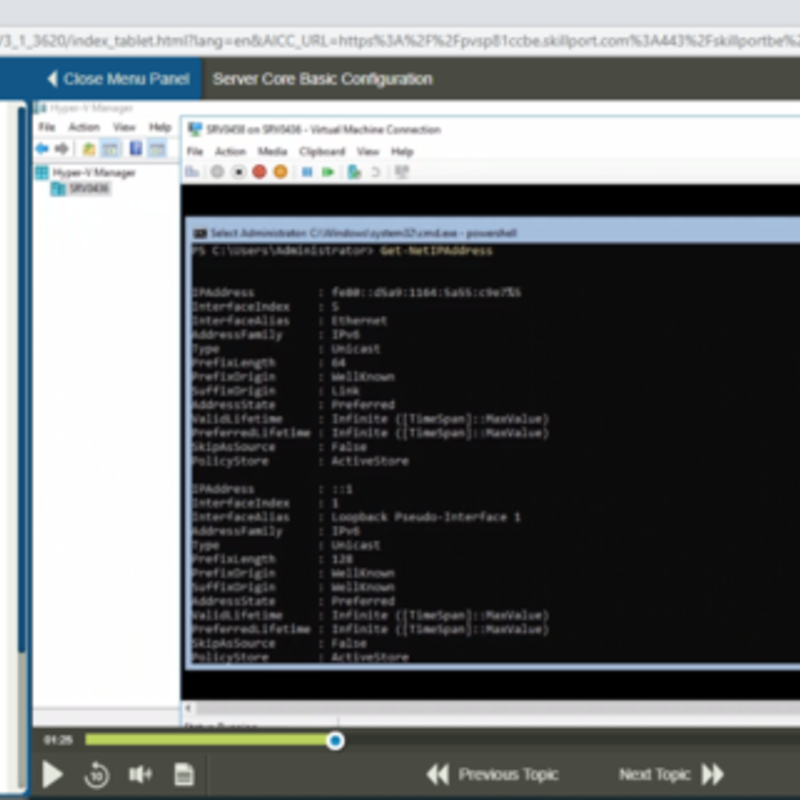
Task: Open File menu in Virtual Machine Connection
Action: 195,152
